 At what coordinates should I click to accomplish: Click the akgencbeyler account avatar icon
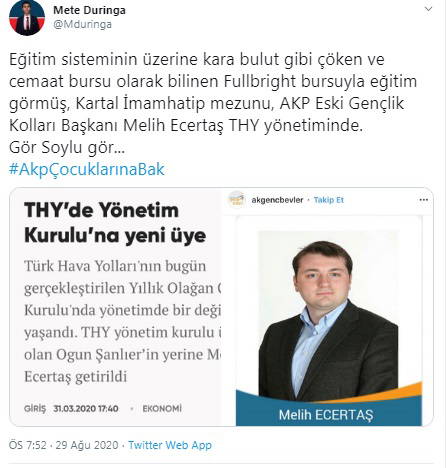pyautogui.click(x=236, y=199)
